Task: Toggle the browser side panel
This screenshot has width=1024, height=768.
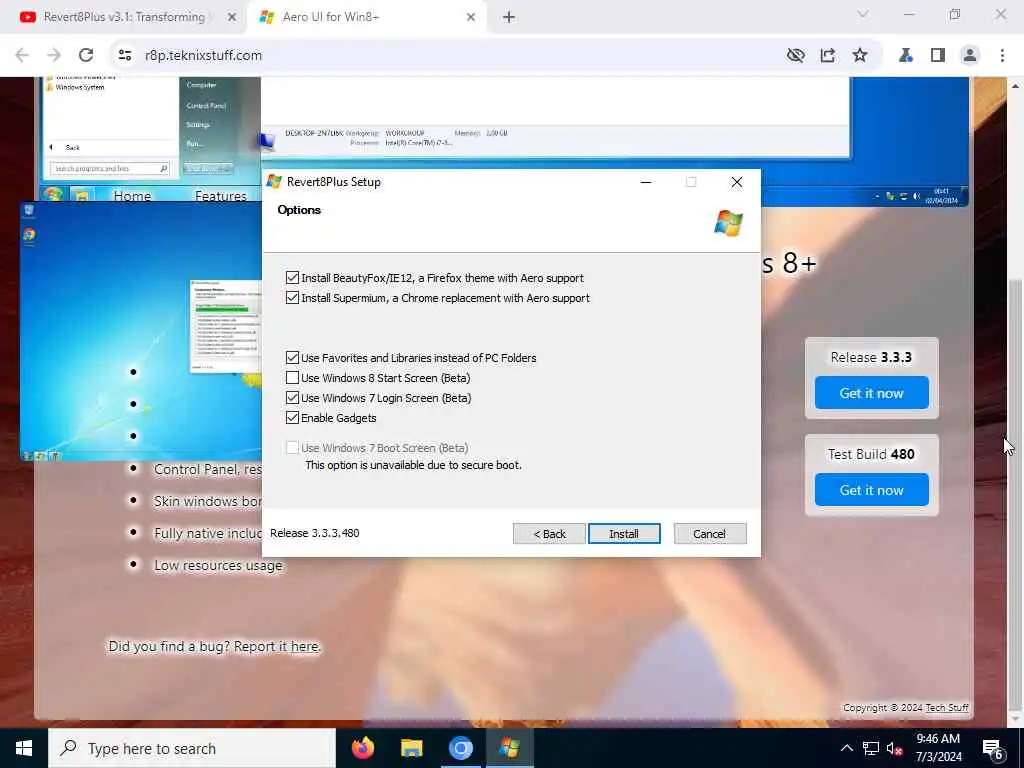Action: pos(938,55)
